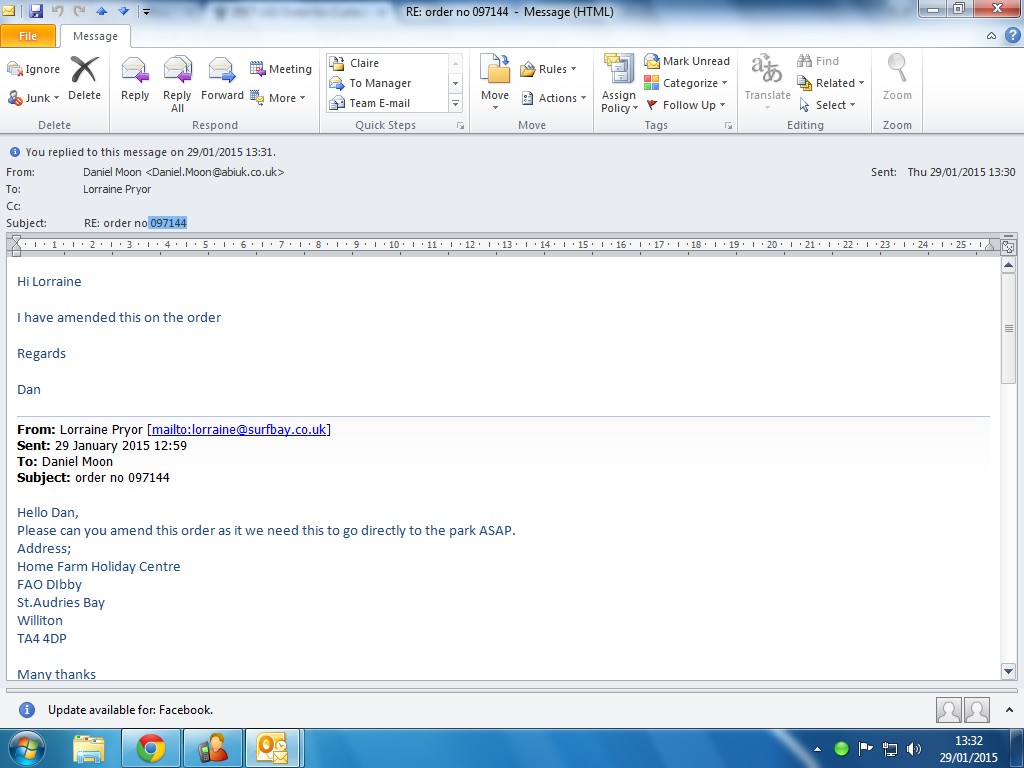Click the Facebook update available notice
1024x768 pixels.
131,710
